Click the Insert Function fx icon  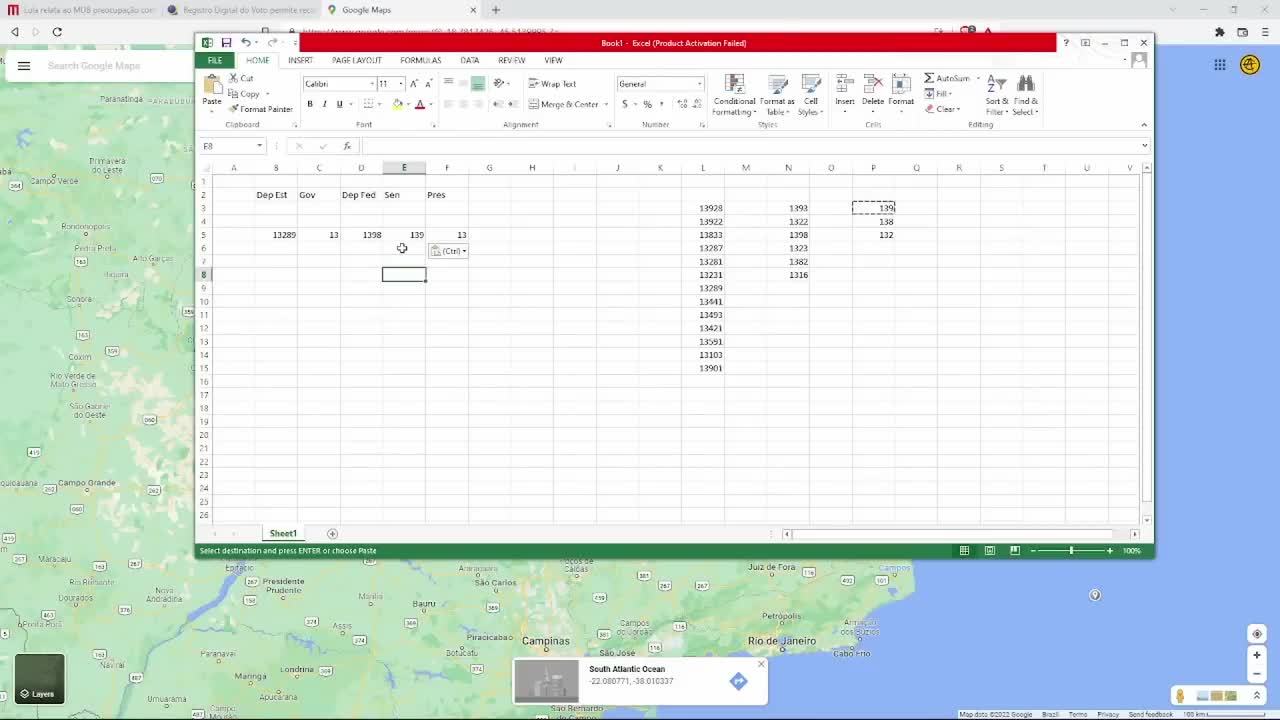[347, 146]
